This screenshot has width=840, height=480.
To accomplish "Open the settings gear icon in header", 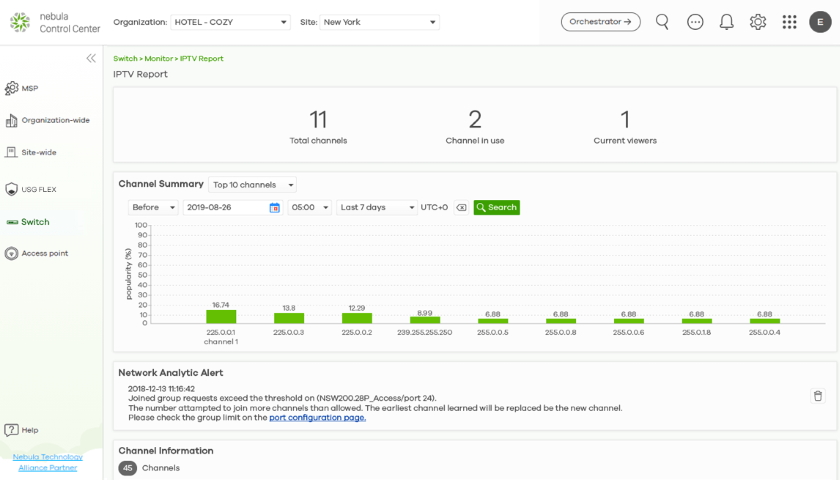I will pyautogui.click(x=758, y=22).
